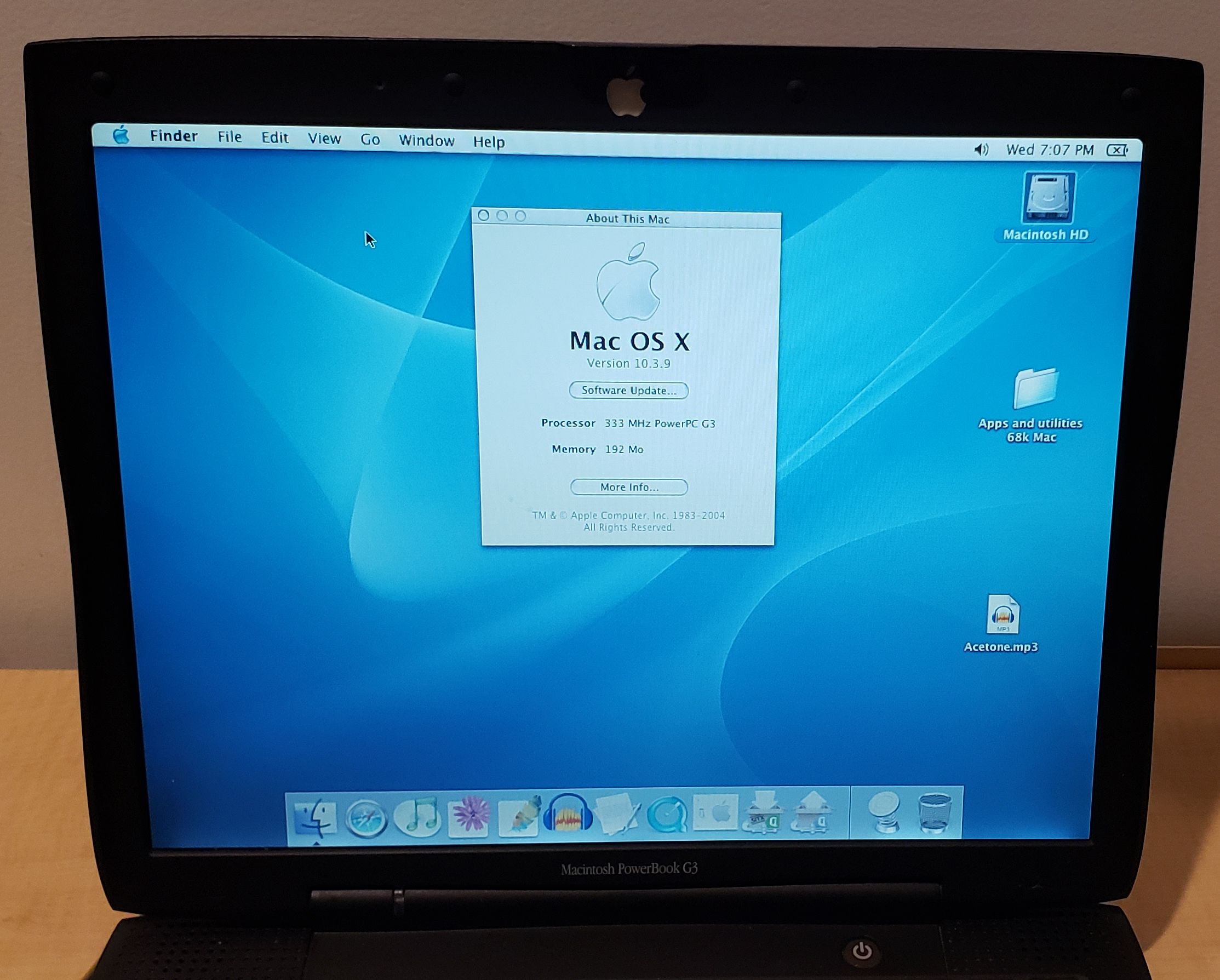Viewport: 1220px width, 980px height.
Task: Open TextEdit in the Dock
Action: pos(618,813)
